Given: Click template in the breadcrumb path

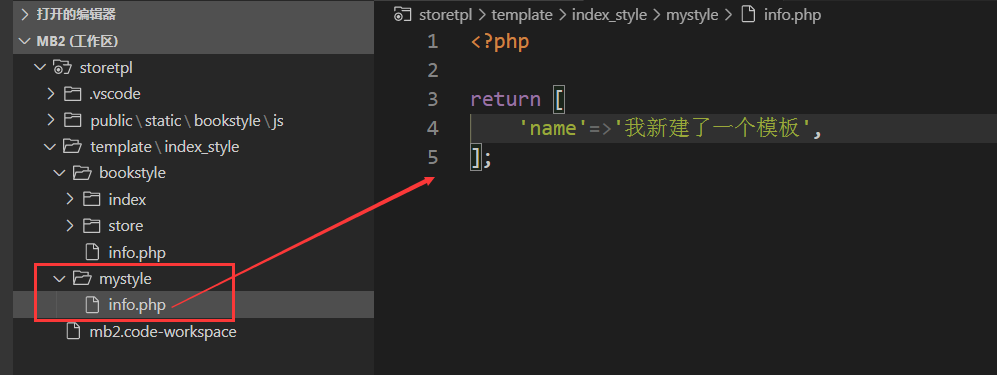Looking at the screenshot, I should coord(521,14).
